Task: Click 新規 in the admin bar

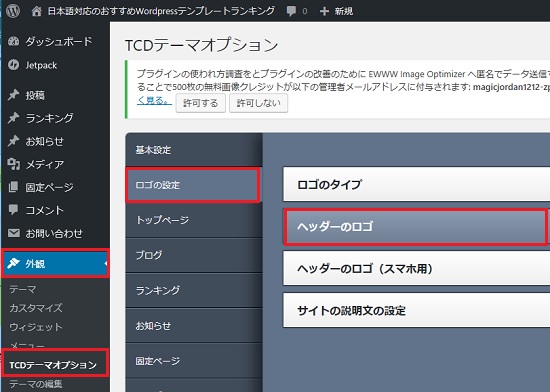Action: (344, 11)
